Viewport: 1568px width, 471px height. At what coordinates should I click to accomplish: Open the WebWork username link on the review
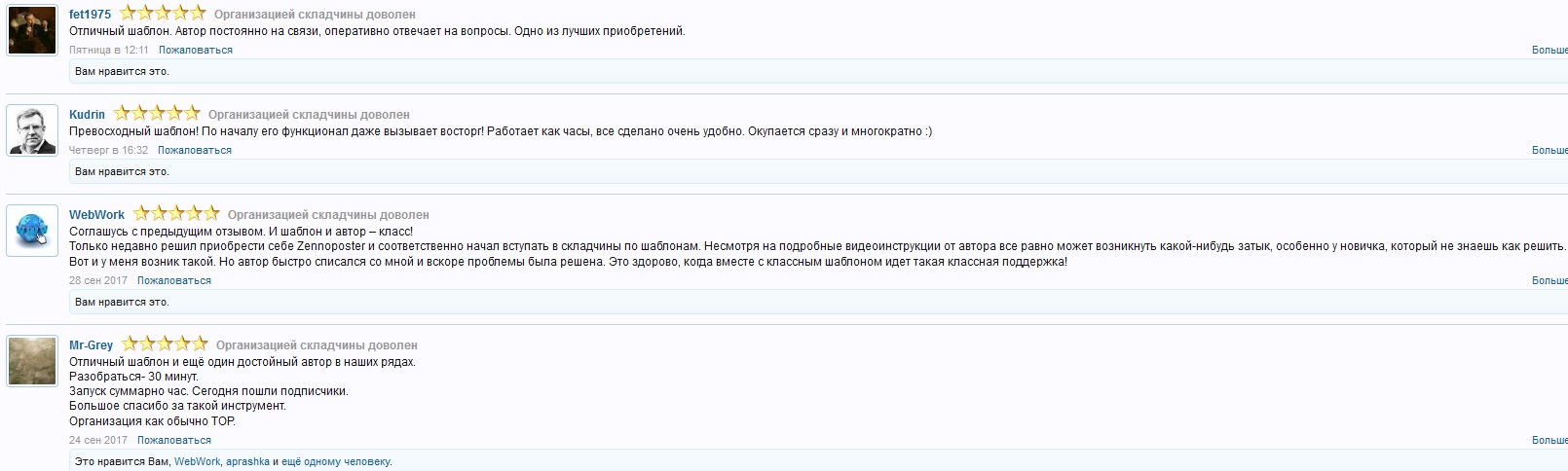coord(96,215)
